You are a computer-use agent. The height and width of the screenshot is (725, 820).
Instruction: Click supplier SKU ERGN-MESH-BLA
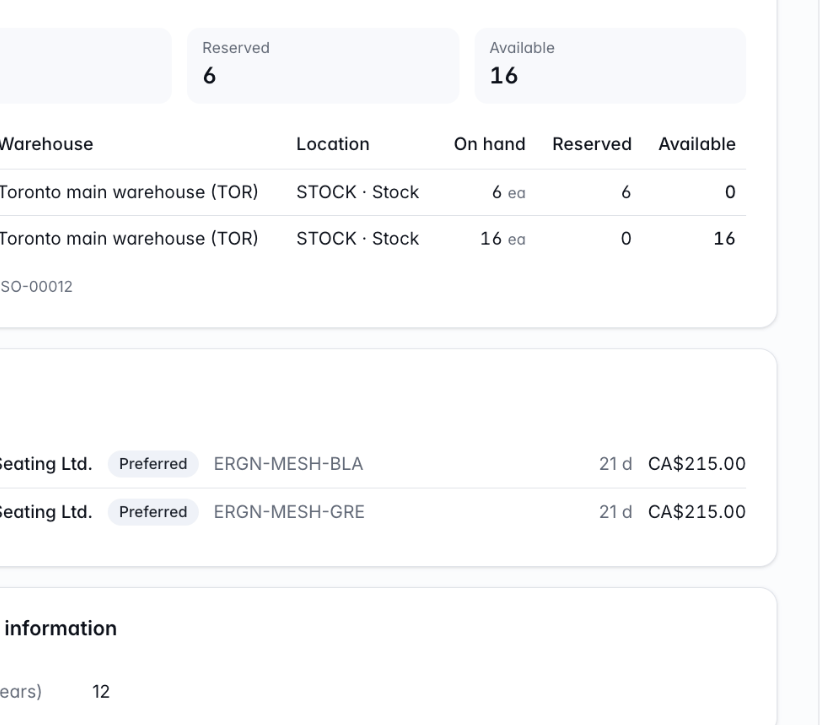tap(288, 464)
